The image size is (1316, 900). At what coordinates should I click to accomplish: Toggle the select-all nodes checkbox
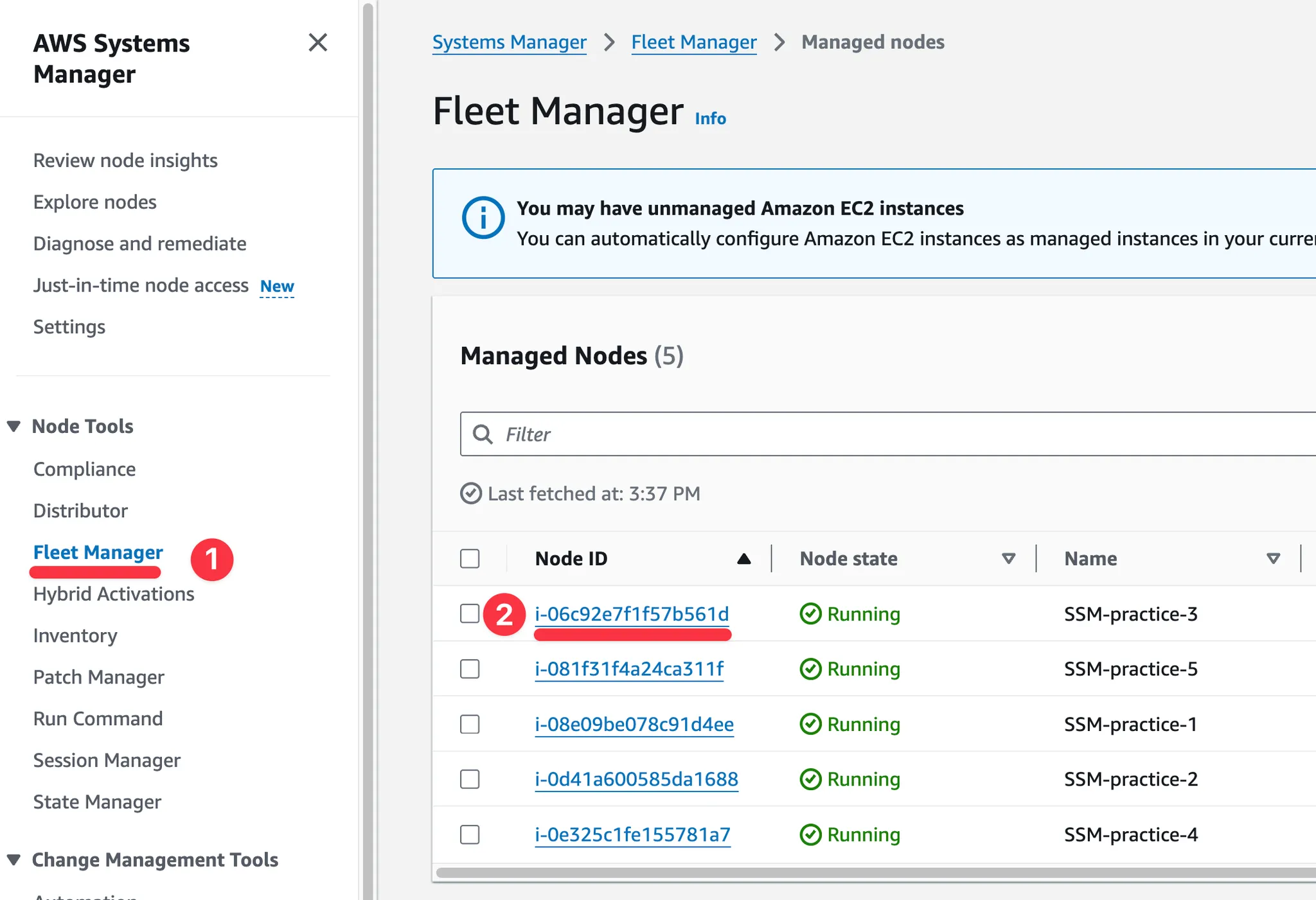click(470, 559)
